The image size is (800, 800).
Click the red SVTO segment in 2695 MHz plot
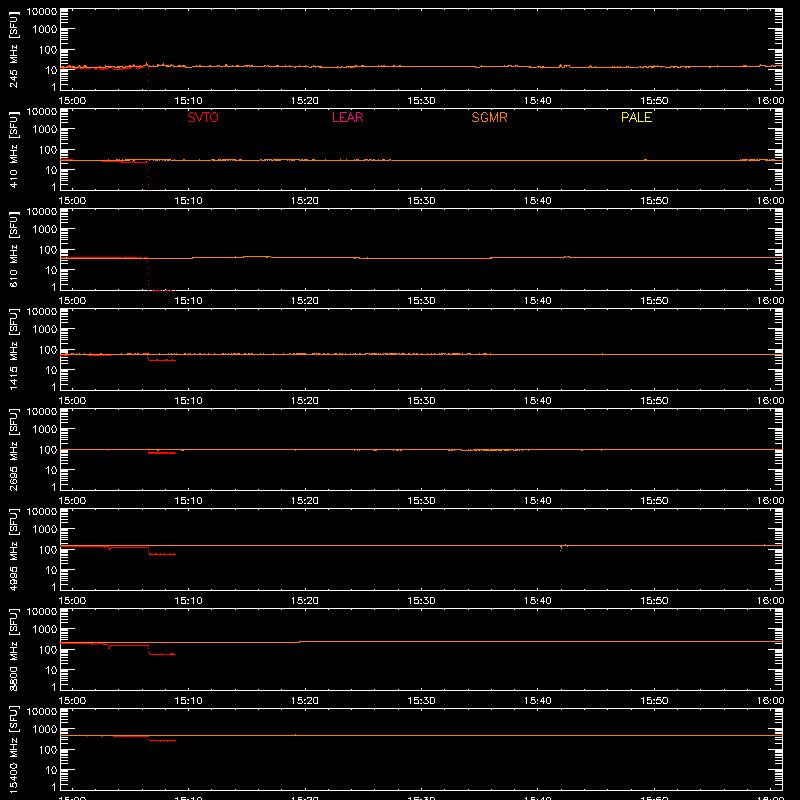click(x=162, y=453)
